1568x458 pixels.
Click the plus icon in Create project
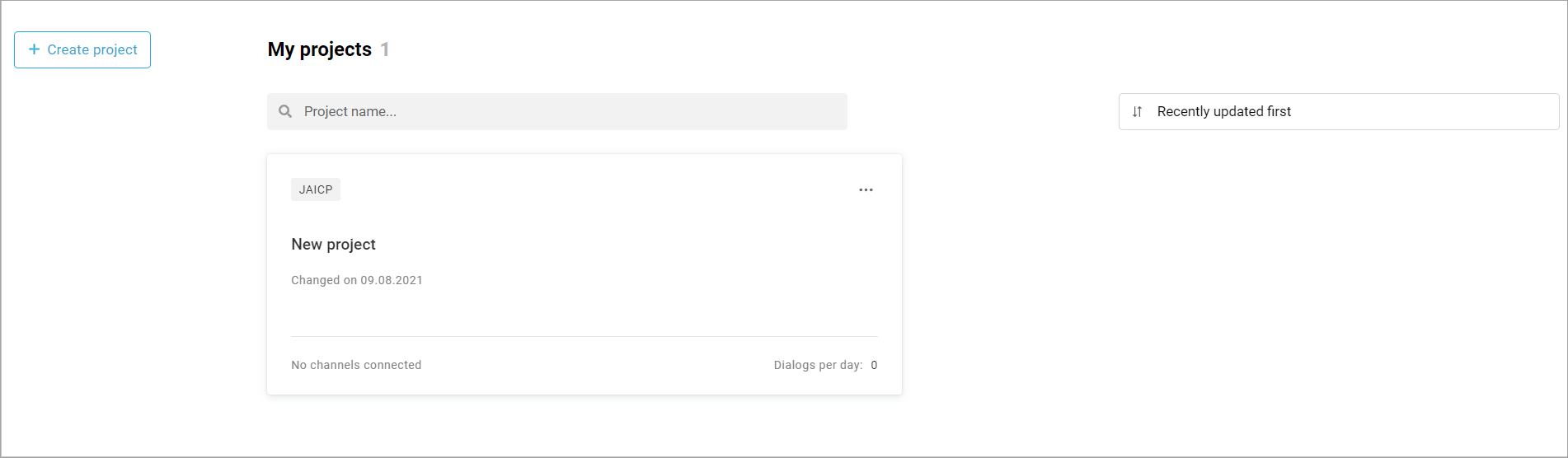(x=34, y=49)
